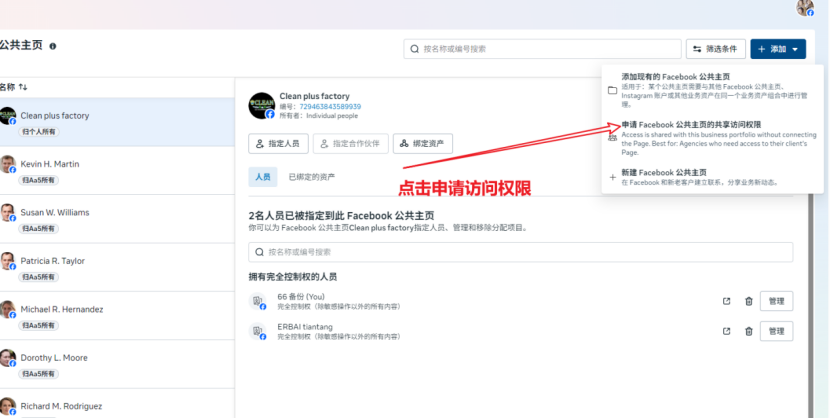The width and height of the screenshot is (830, 418).
Task: Click 名称 column header
Action: click(7, 87)
